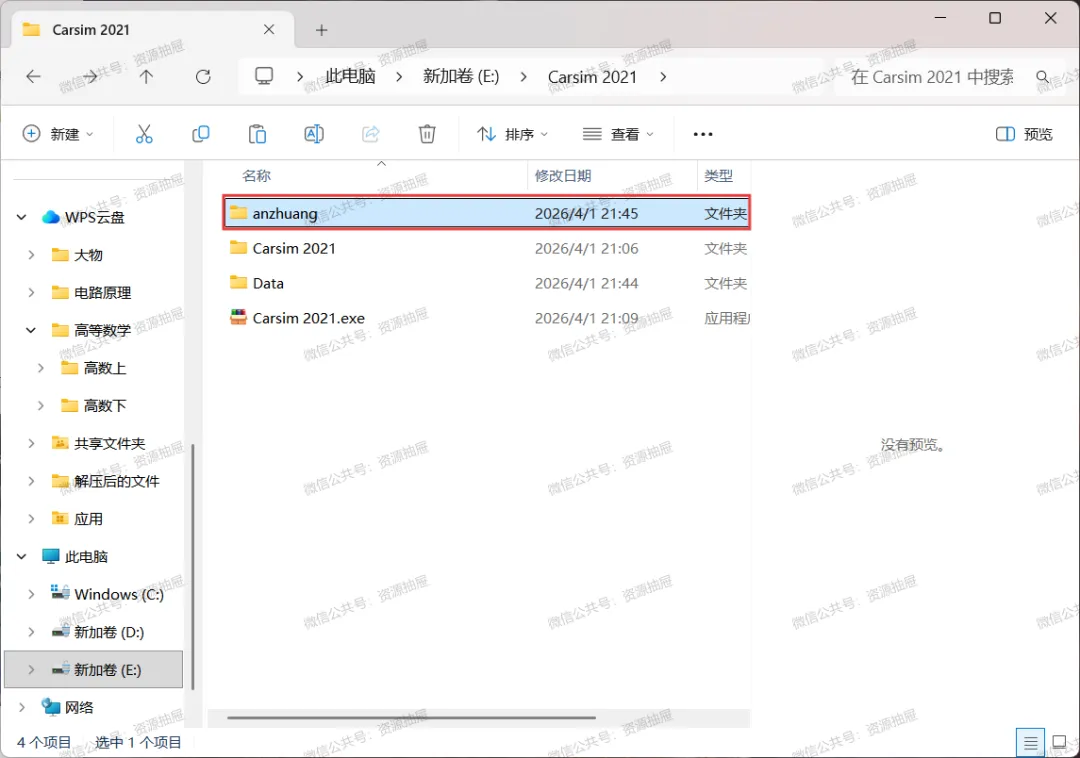Image resolution: width=1080 pixels, height=758 pixels.
Task: Click the Carsim 2021.exe application icon
Action: point(238,317)
